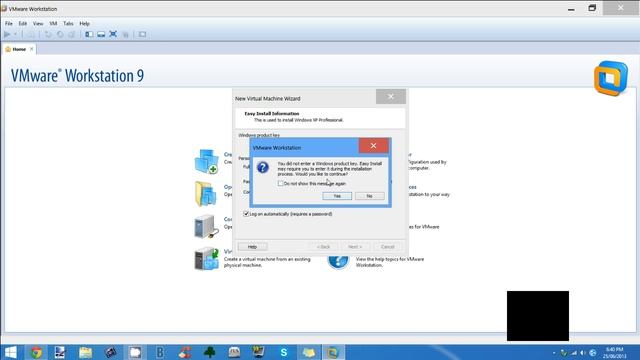Click the Virtualize a Physical Machine icon
Viewport: 640px width, 360px height.
click(207, 259)
